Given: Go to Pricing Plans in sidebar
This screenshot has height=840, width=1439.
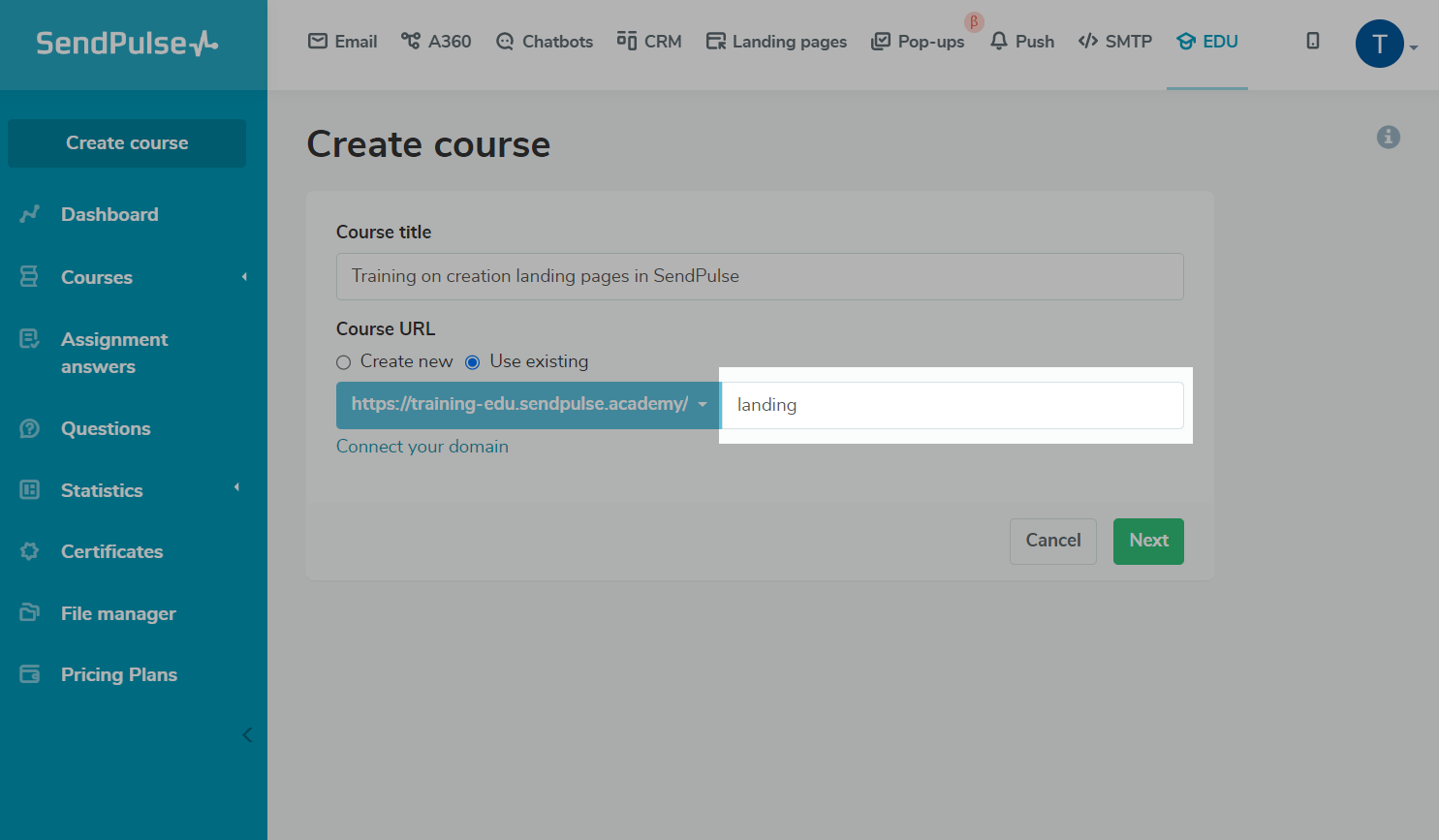Looking at the screenshot, I should [x=118, y=674].
